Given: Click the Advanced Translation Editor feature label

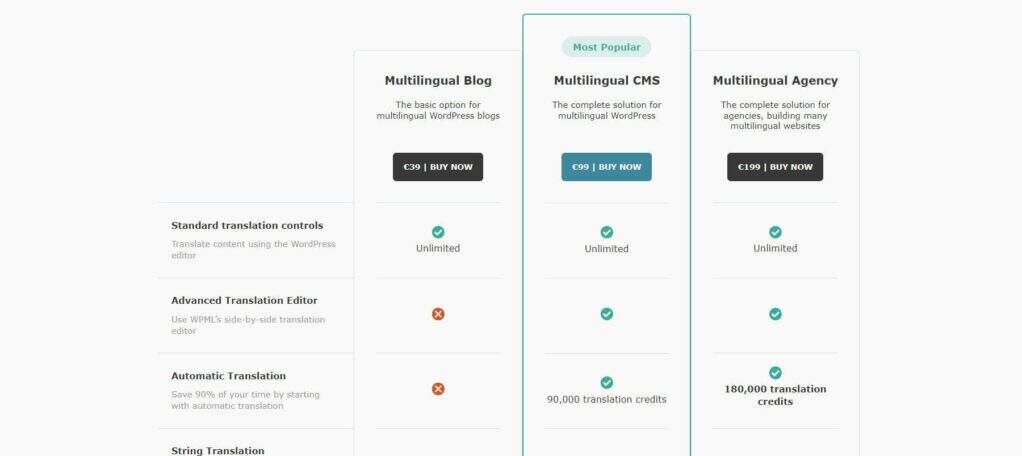Looking at the screenshot, I should 242,300.
